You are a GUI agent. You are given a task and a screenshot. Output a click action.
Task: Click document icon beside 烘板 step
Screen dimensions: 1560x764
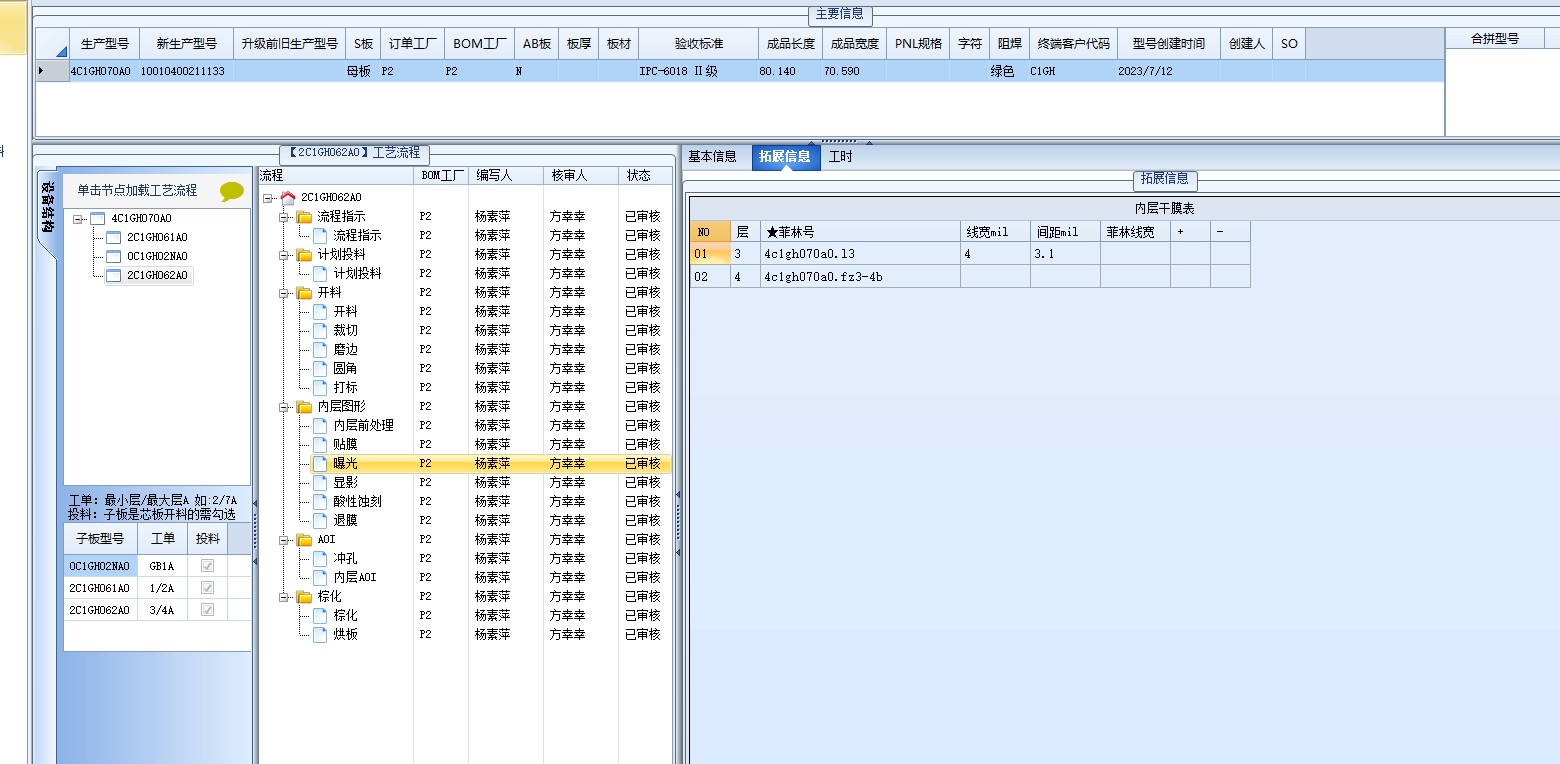click(x=320, y=634)
